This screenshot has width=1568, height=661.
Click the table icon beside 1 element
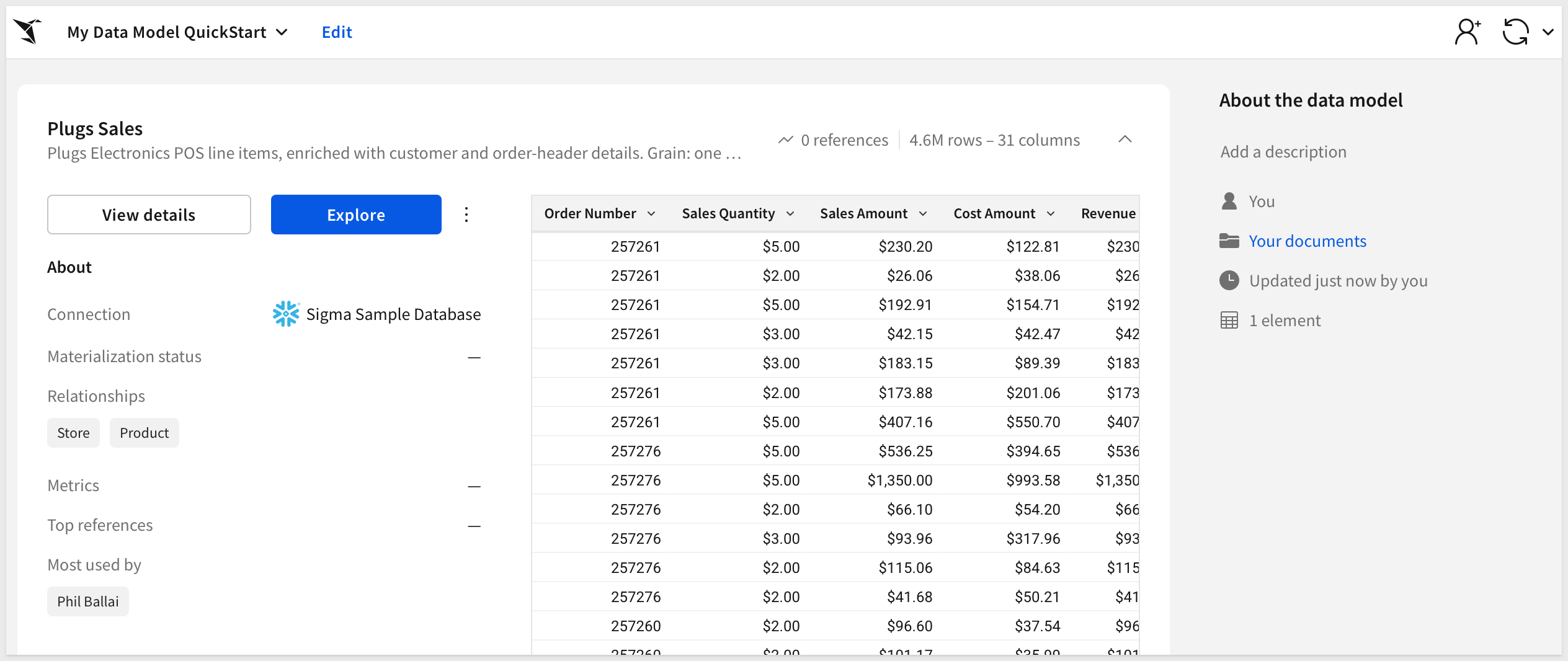tap(1229, 320)
